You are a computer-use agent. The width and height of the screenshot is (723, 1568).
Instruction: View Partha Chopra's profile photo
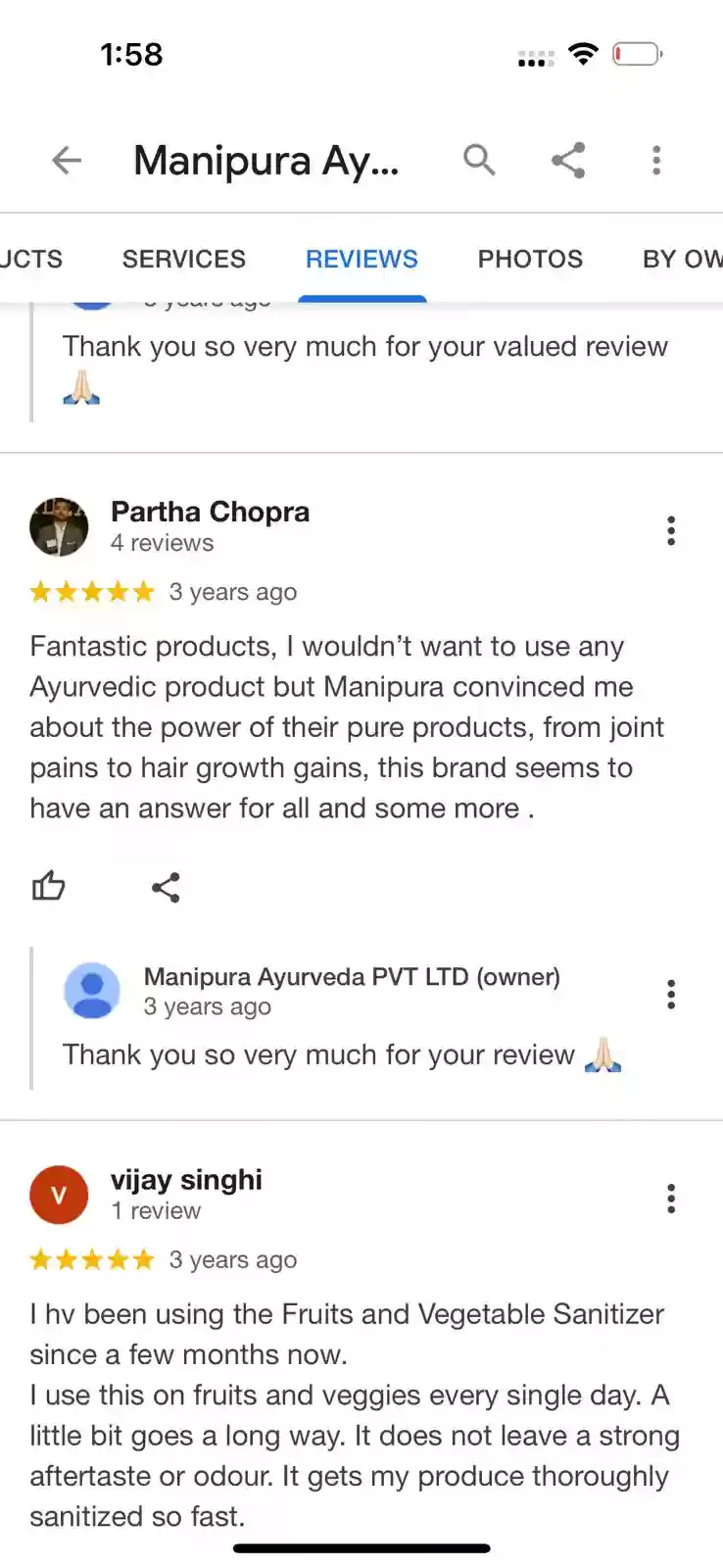tap(59, 526)
